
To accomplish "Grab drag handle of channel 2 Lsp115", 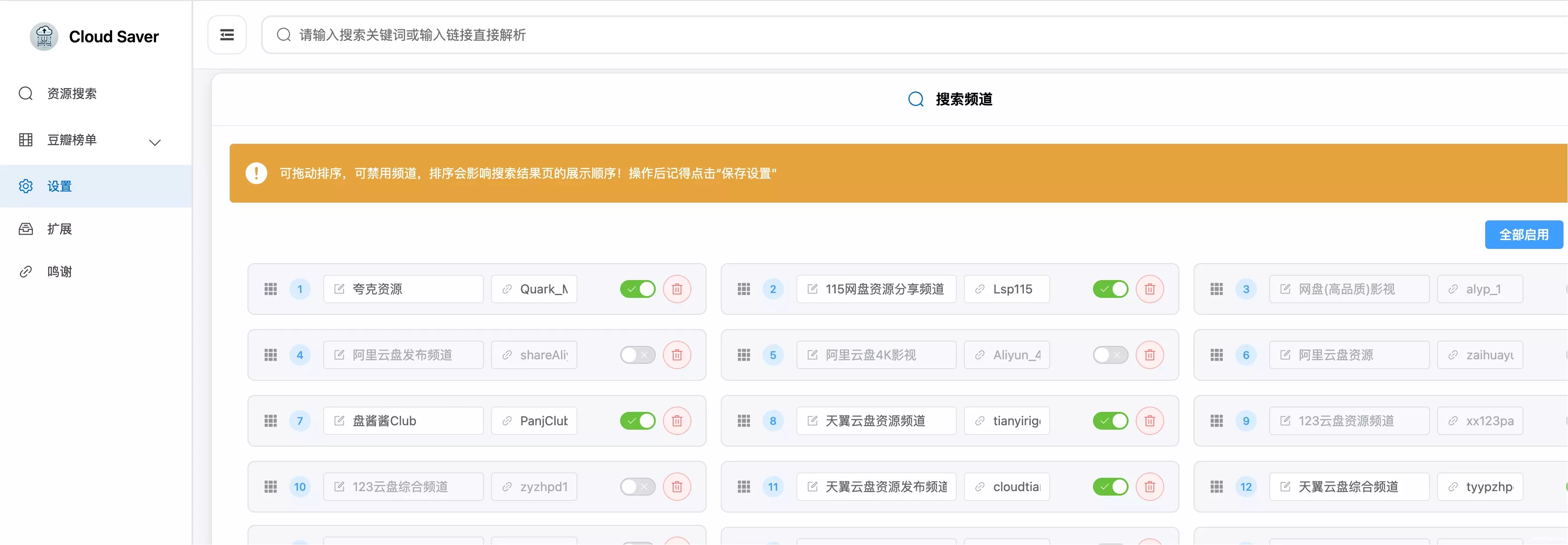I will [744, 289].
